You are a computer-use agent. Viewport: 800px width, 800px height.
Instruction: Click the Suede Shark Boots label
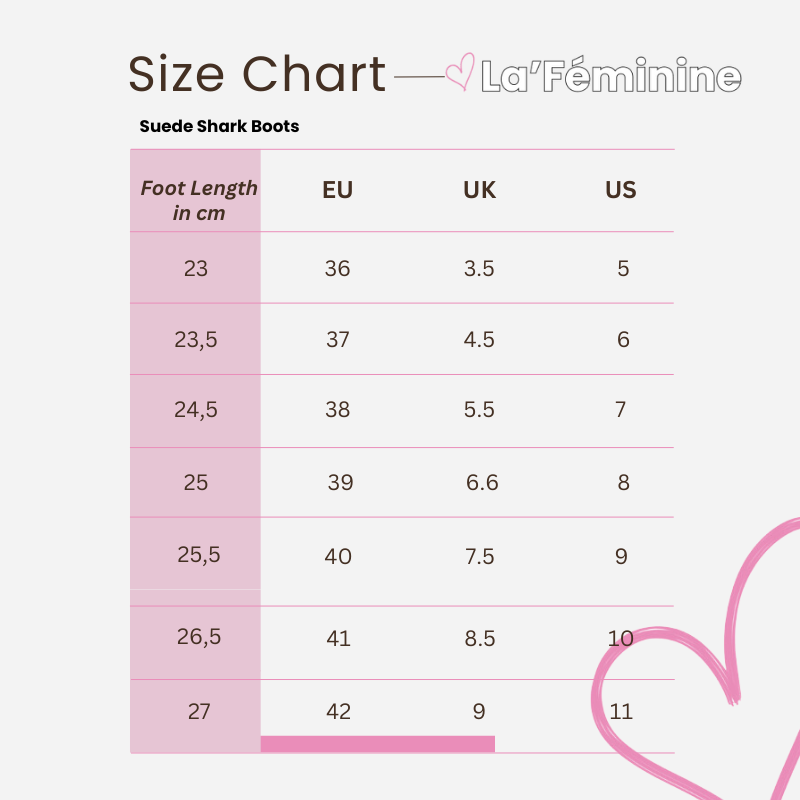pyautogui.click(x=219, y=127)
